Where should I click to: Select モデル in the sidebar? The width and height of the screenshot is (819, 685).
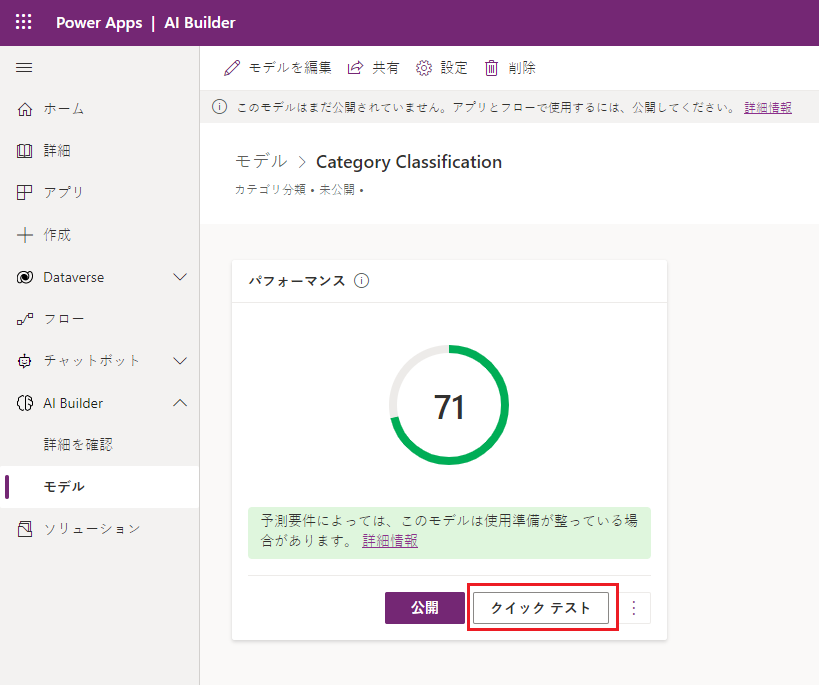(x=64, y=486)
